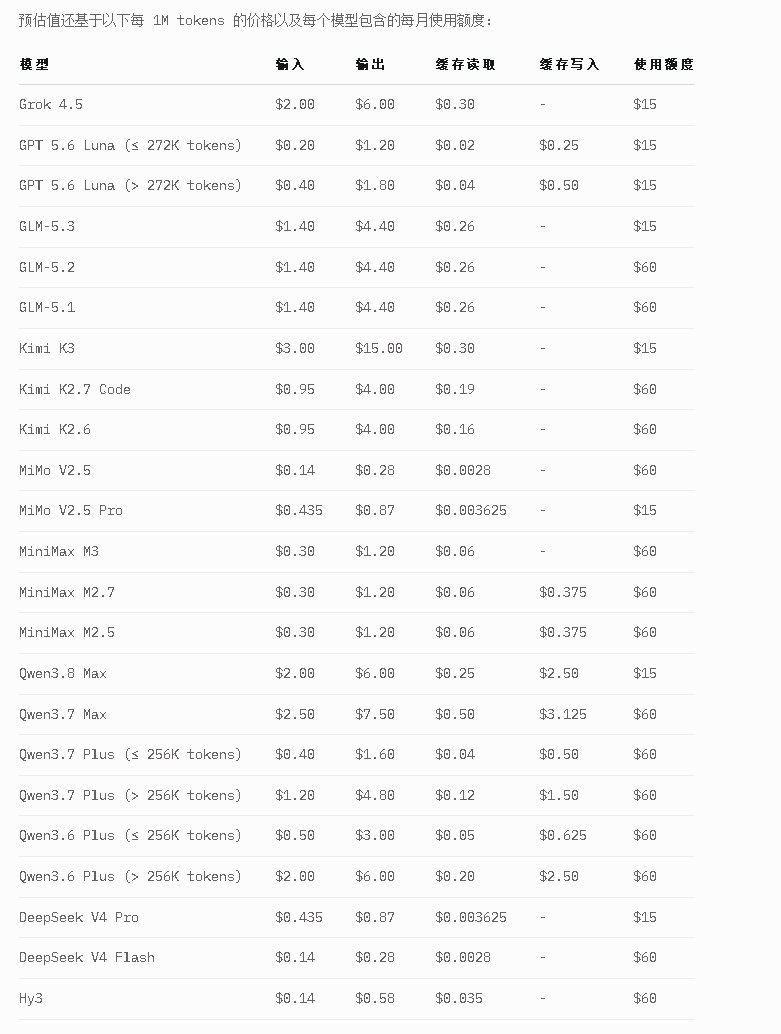Click the 输出 column header
The width and height of the screenshot is (781, 1034).
click(370, 65)
